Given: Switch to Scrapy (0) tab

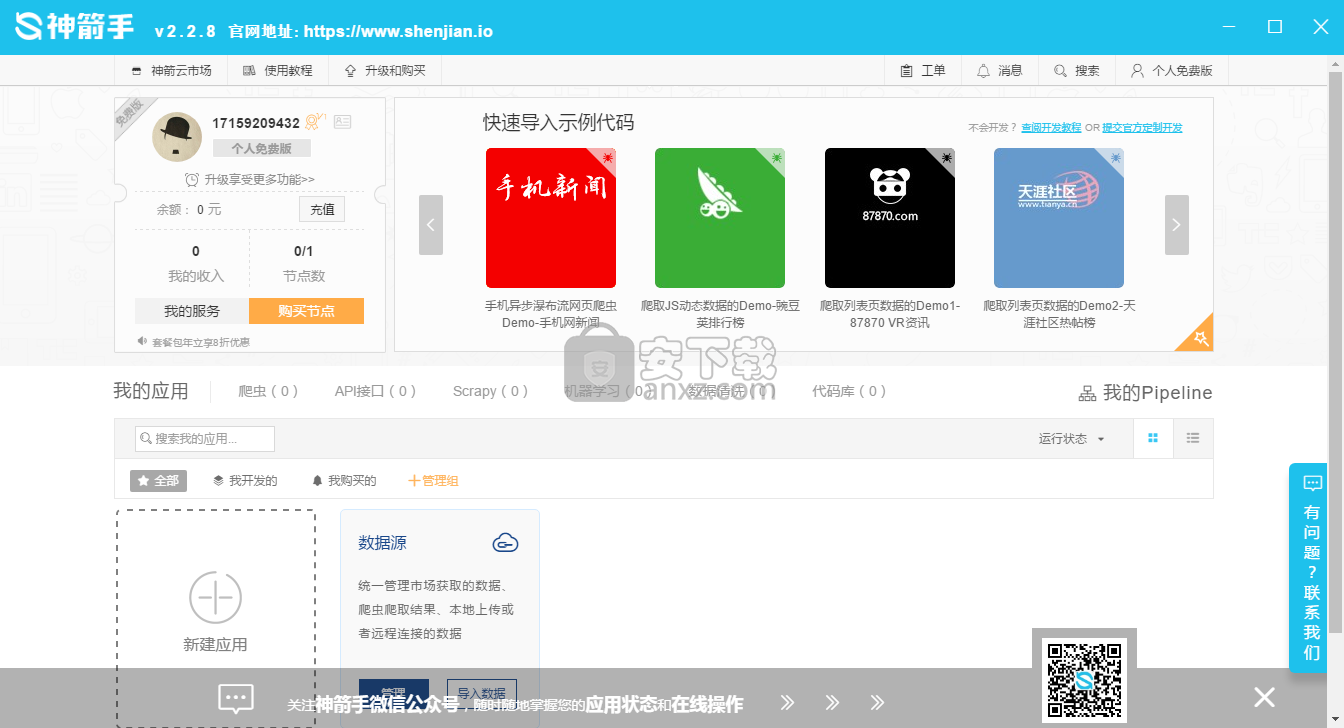Looking at the screenshot, I should (x=490, y=391).
